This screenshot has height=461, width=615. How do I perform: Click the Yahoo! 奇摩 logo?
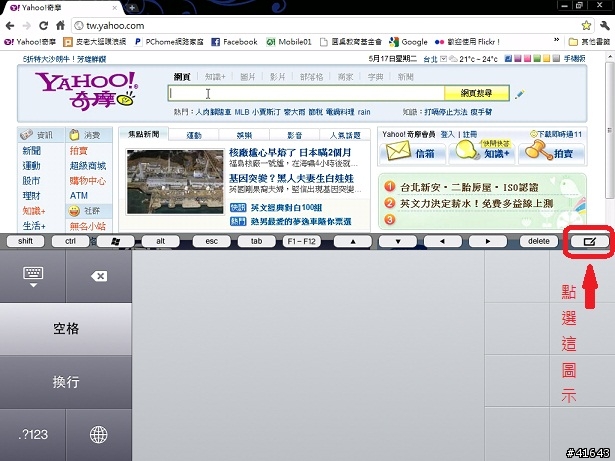(x=87, y=90)
